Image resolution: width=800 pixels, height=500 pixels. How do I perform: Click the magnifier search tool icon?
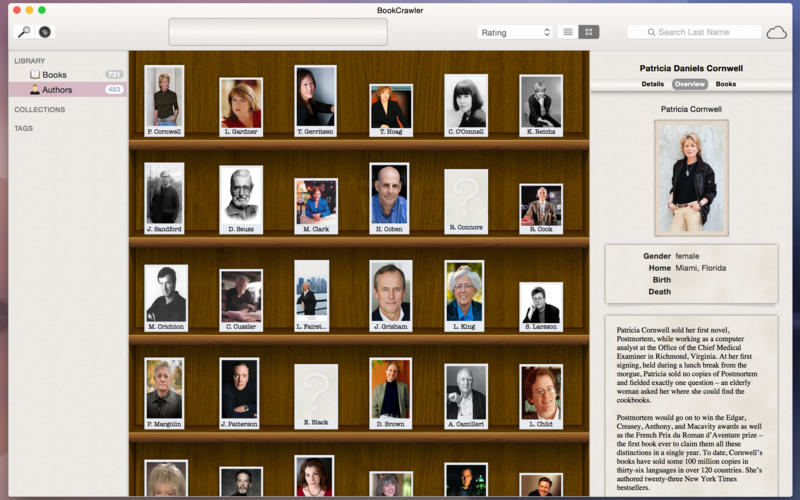tap(24, 32)
